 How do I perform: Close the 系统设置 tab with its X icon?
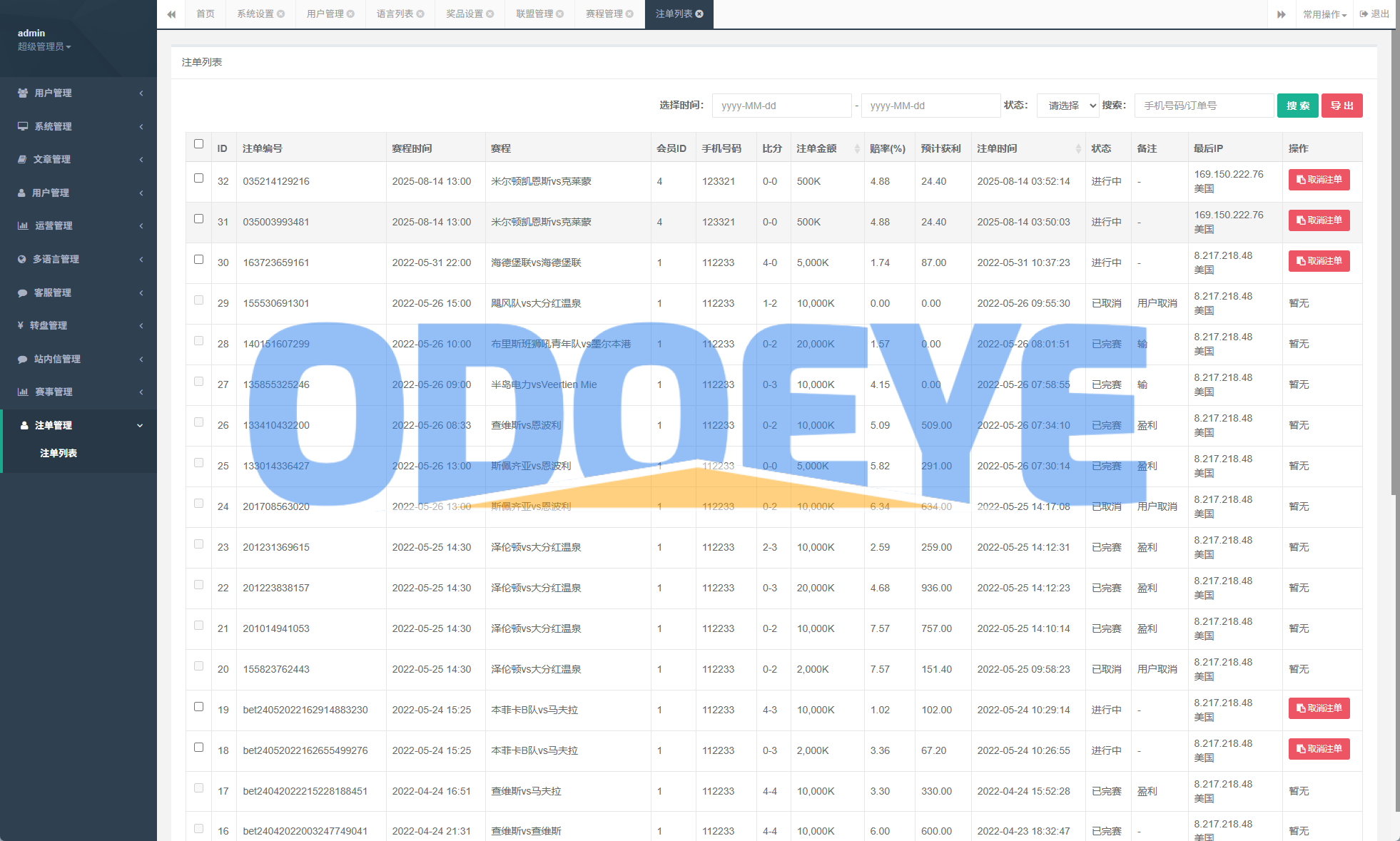coord(281,14)
